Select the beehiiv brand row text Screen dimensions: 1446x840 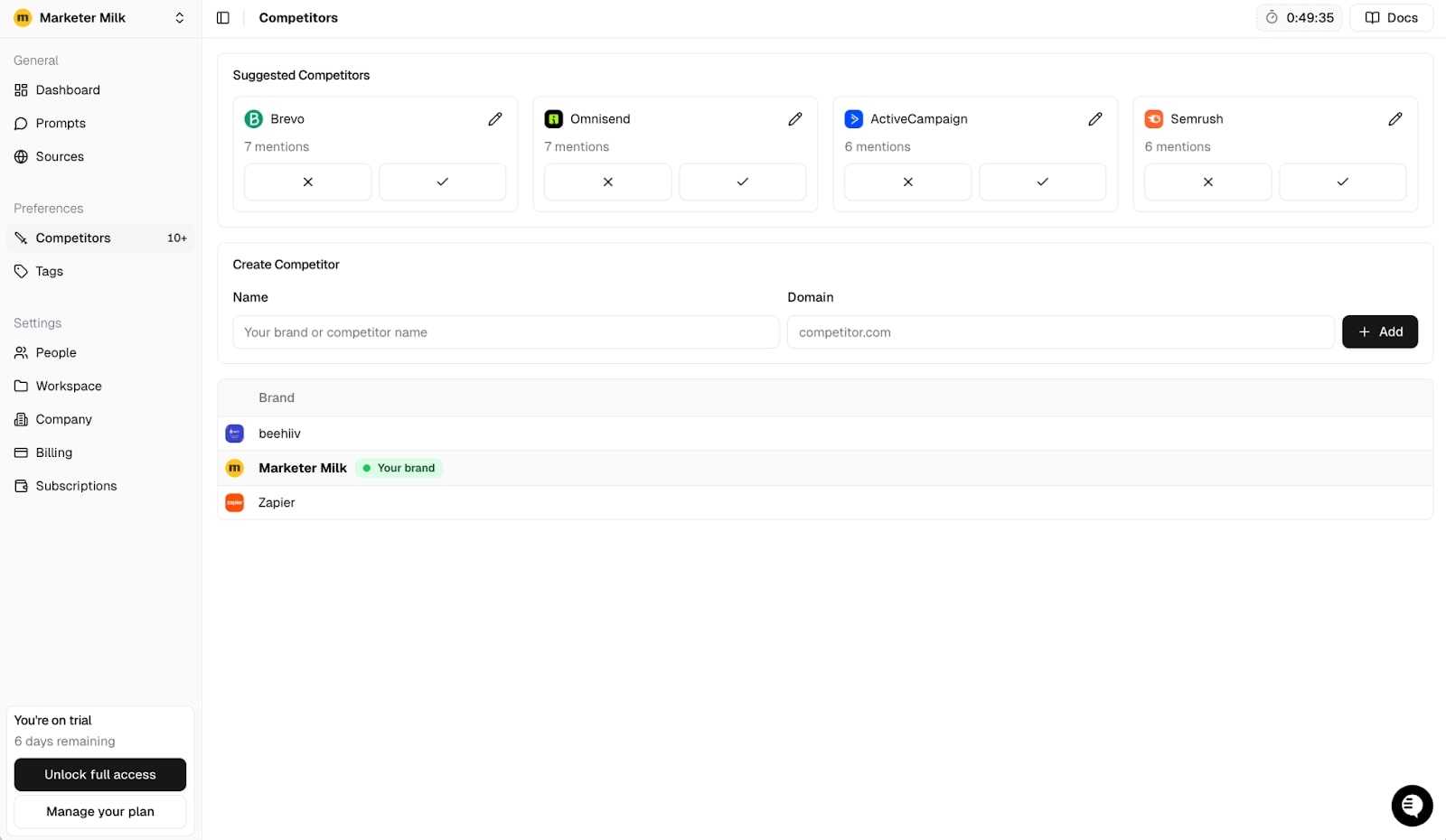(280, 434)
